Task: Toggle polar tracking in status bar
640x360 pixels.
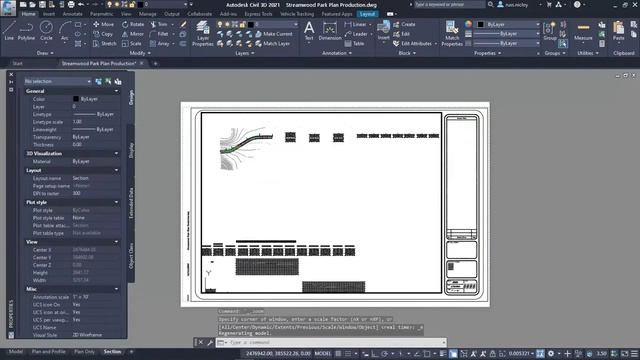Action: 384,353
